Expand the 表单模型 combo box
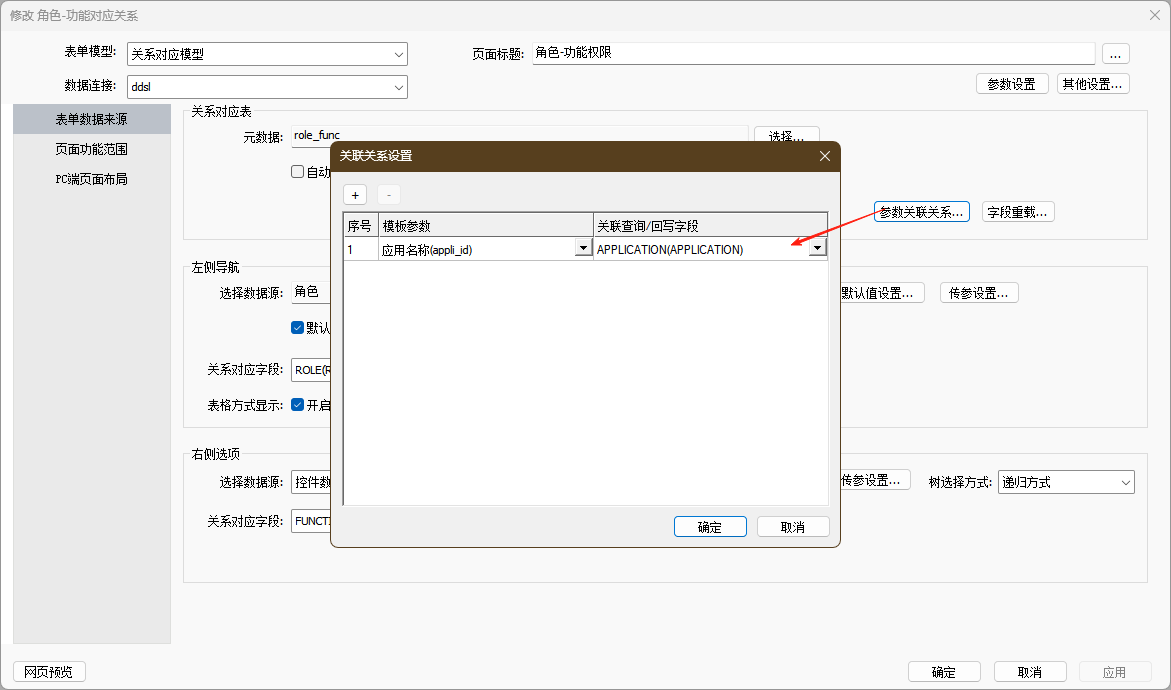1171x690 pixels. point(399,55)
